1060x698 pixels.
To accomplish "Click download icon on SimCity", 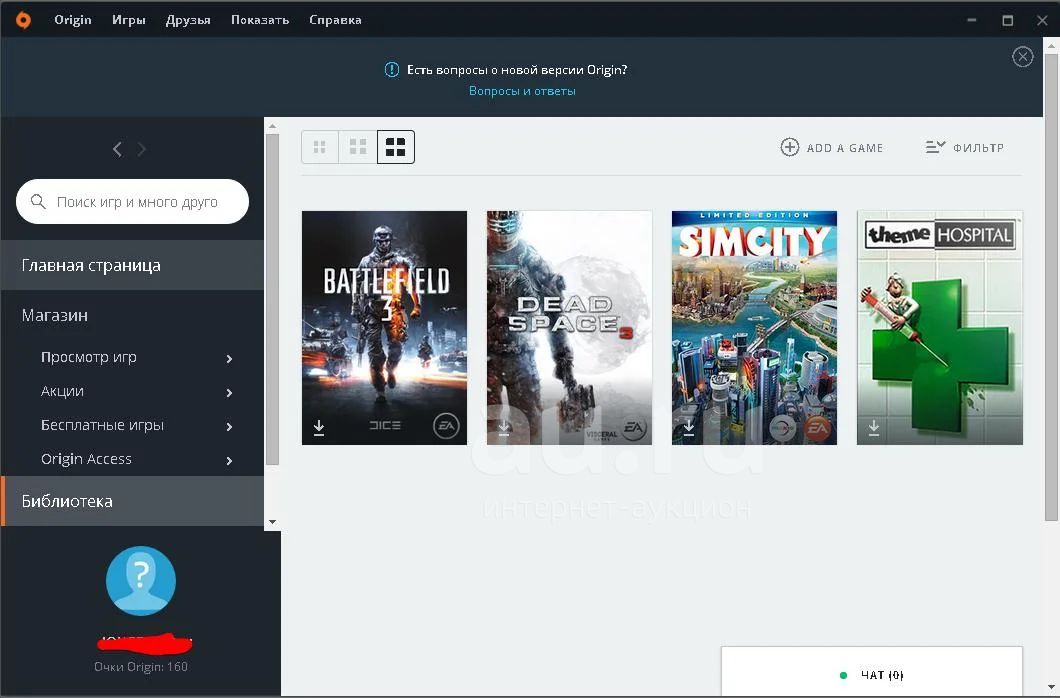I will 689,427.
